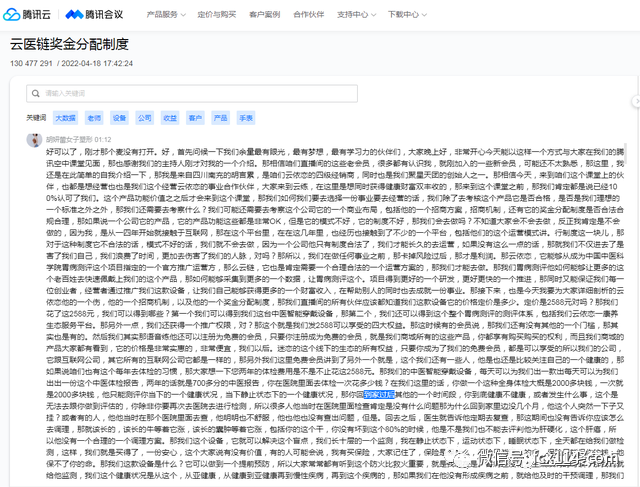Viewport: 640px width, 487px height.
Task: Focus the keyword search input field
Action: [192, 93]
